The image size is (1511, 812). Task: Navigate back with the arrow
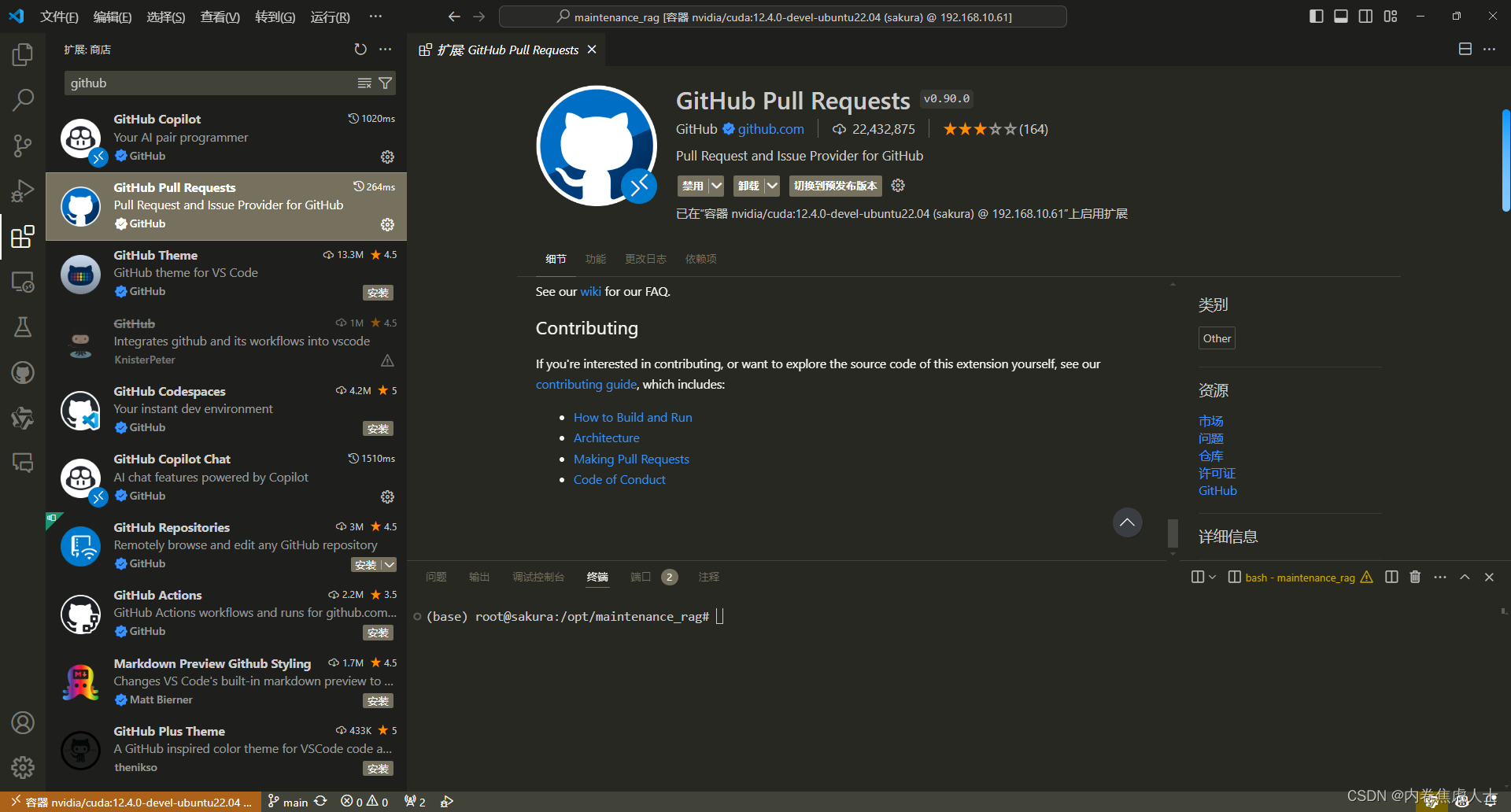[454, 17]
